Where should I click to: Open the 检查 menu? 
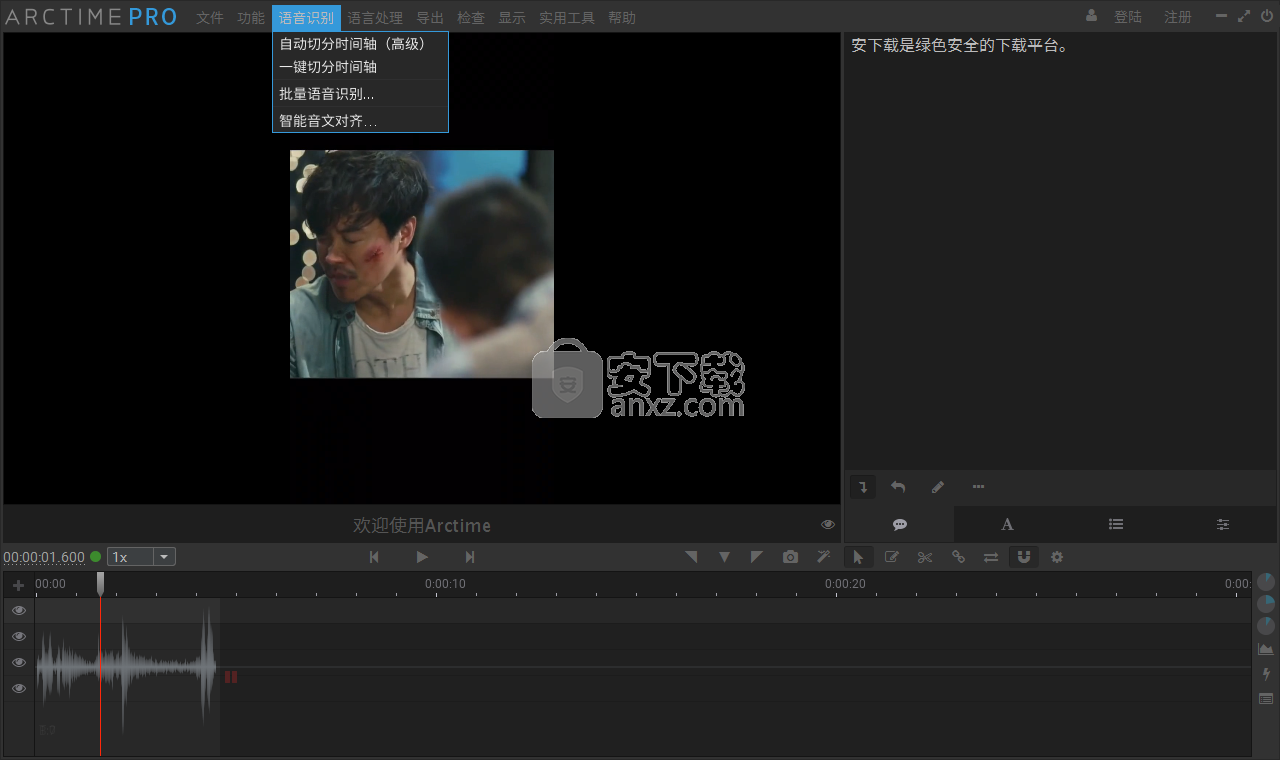click(471, 18)
